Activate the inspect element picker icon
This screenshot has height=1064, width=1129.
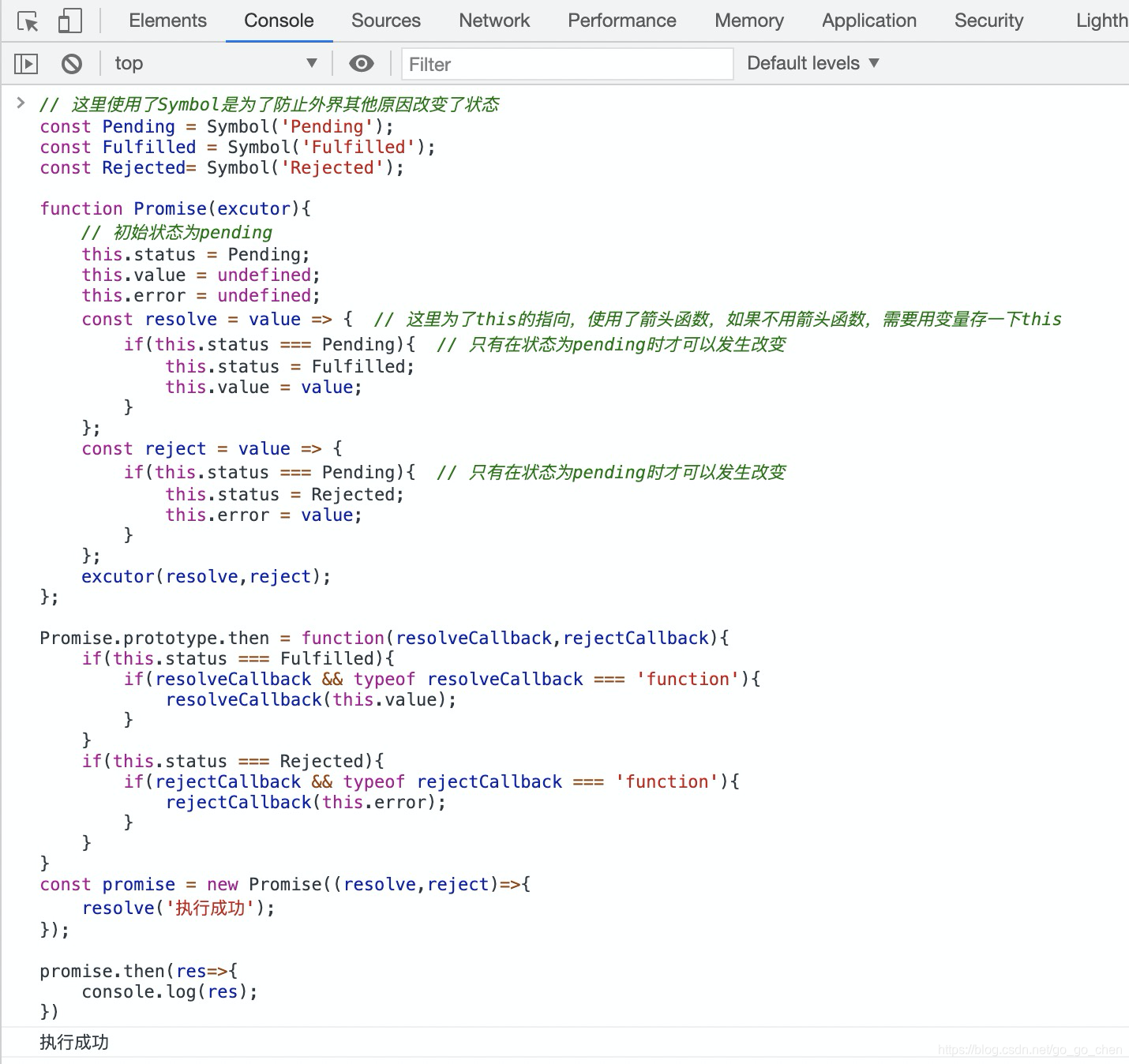pyautogui.click(x=28, y=21)
